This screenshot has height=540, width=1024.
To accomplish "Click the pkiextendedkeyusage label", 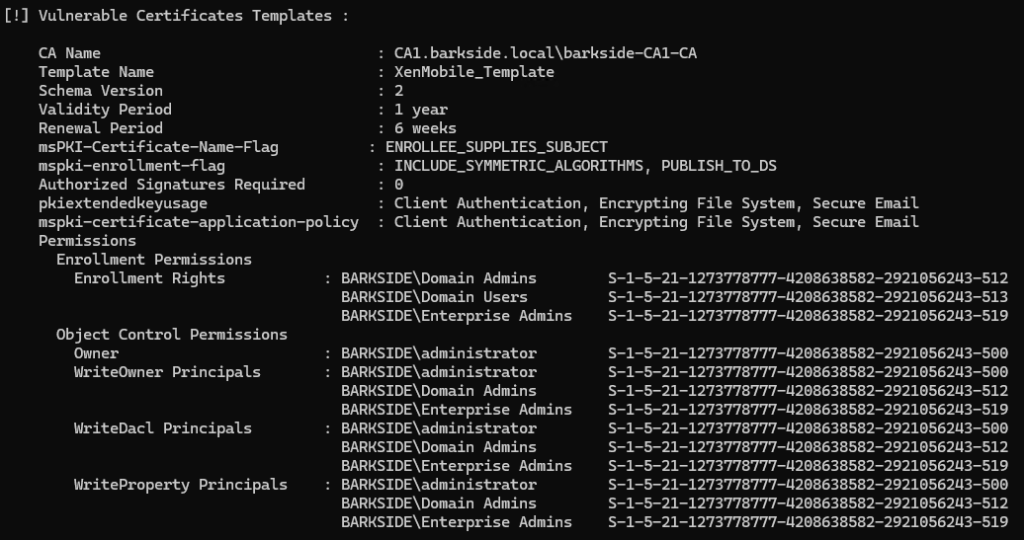I will [x=123, y=203].
